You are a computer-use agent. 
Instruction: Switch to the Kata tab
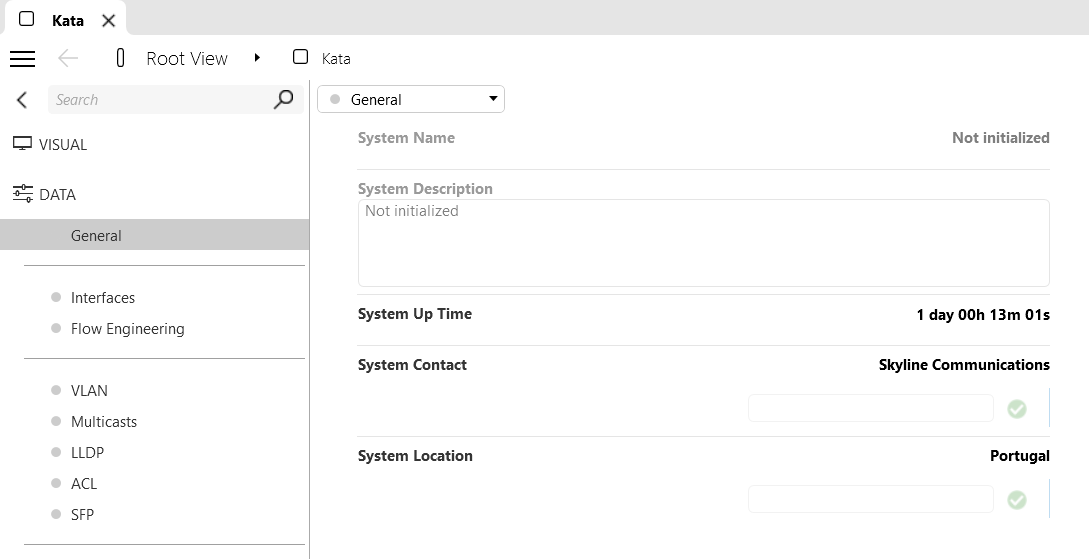pos(68,20)
